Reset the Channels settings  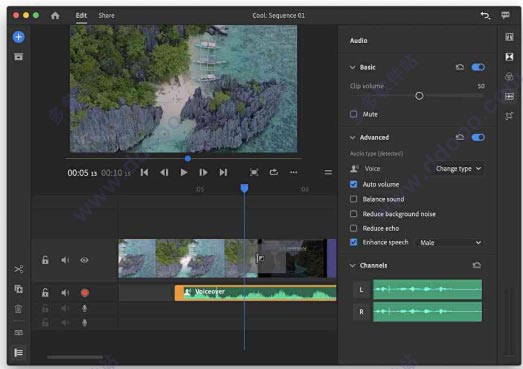click(x=477, y=265)
